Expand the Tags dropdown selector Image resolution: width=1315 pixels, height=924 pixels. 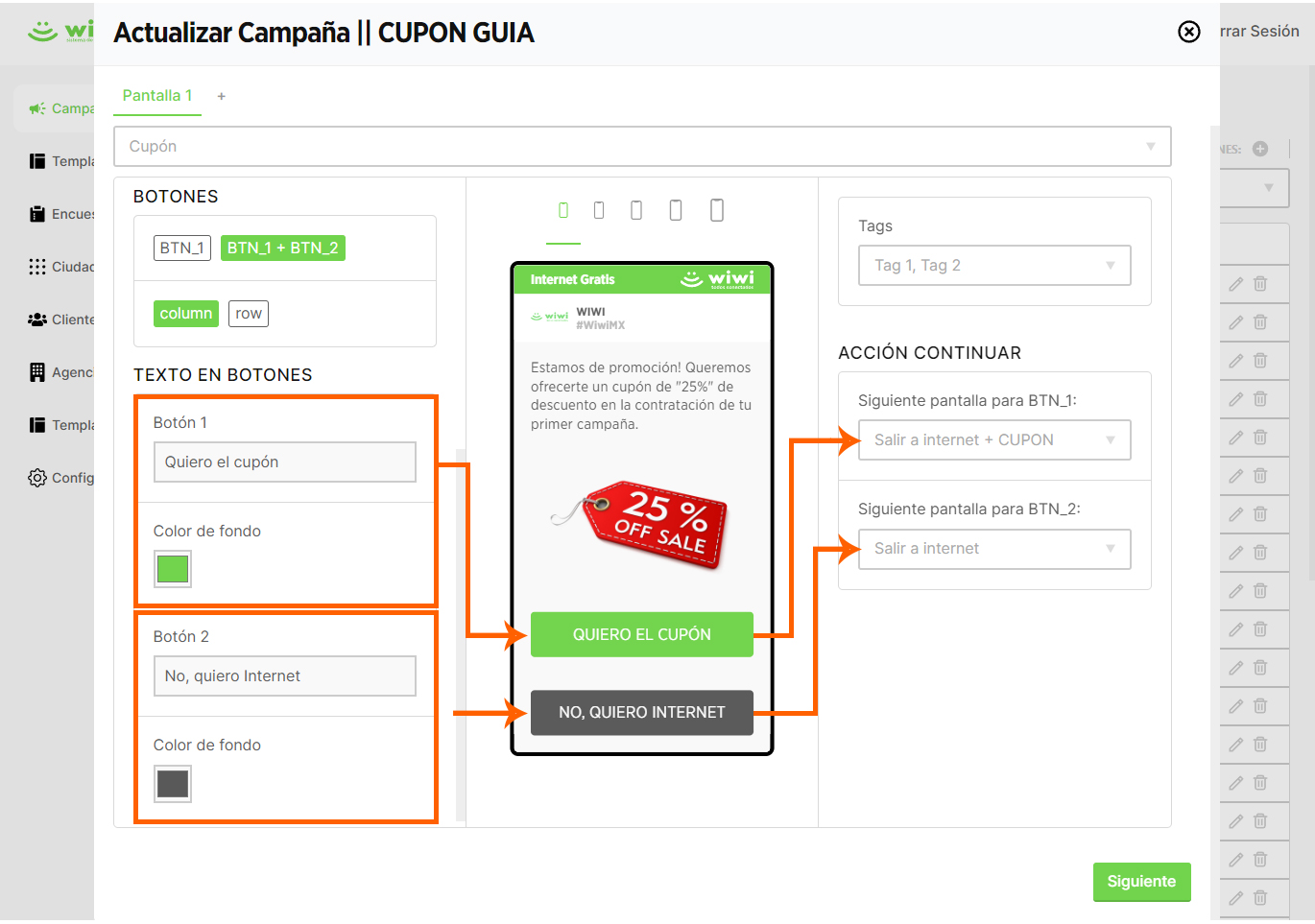pyautogui.click(x=994, y=266)
